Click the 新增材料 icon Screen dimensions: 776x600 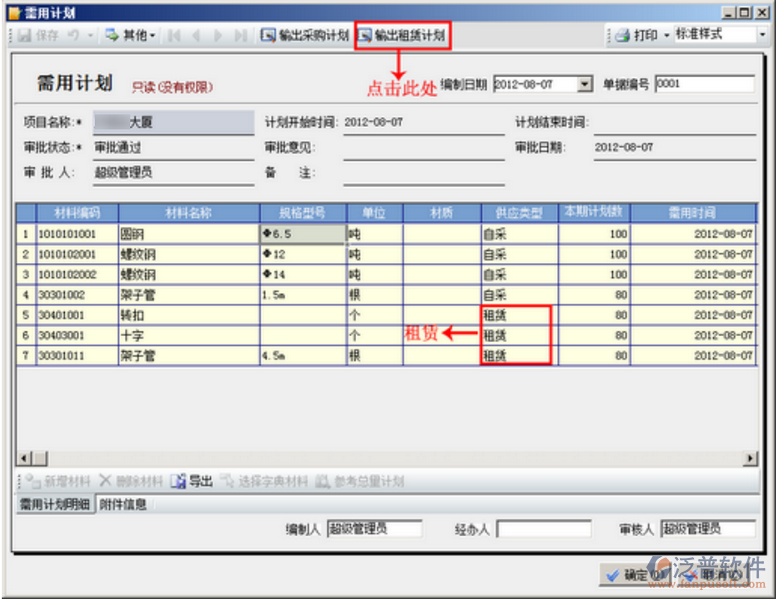(32, 482)
